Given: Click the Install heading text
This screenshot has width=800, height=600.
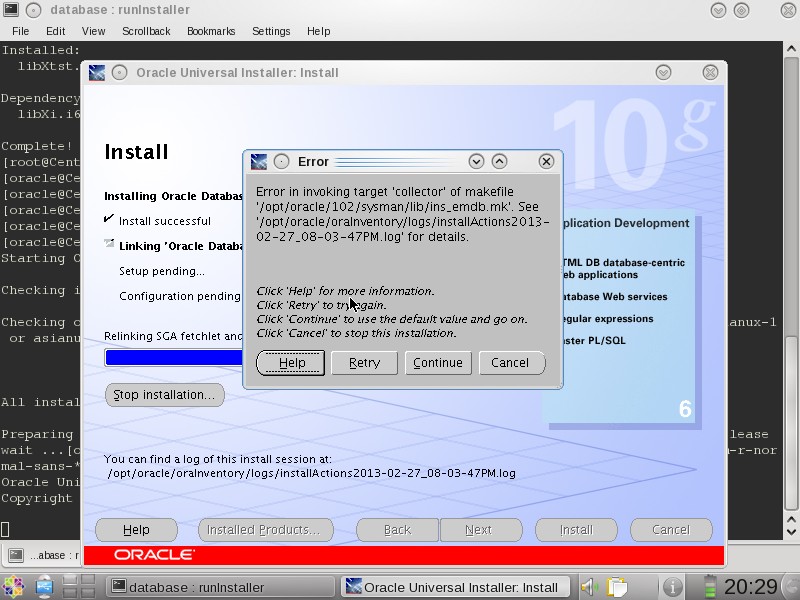Looking at the screenshot, I should (136, 152).
